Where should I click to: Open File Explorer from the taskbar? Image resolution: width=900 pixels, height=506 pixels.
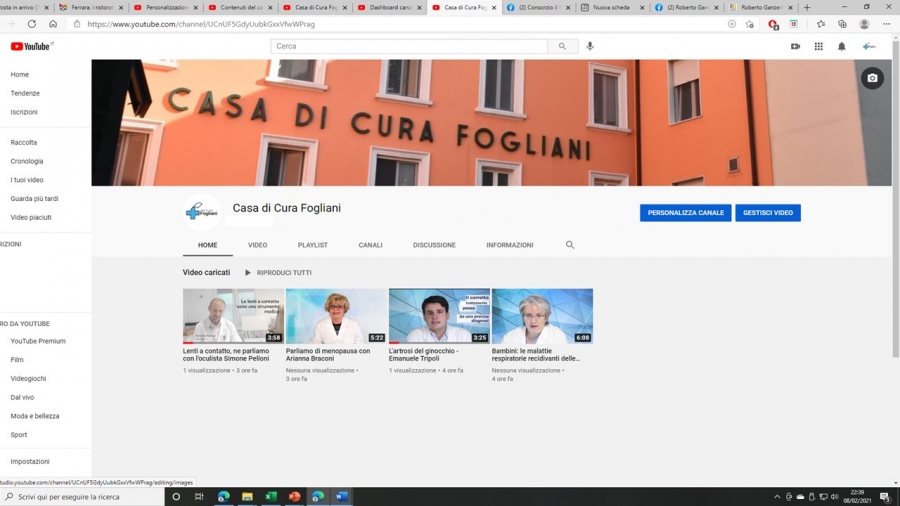(x=247, y=496)
